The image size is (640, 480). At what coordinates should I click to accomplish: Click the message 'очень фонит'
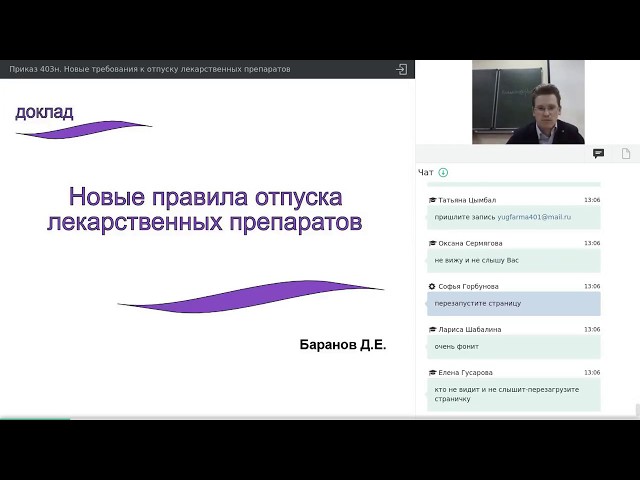point(513,347)
